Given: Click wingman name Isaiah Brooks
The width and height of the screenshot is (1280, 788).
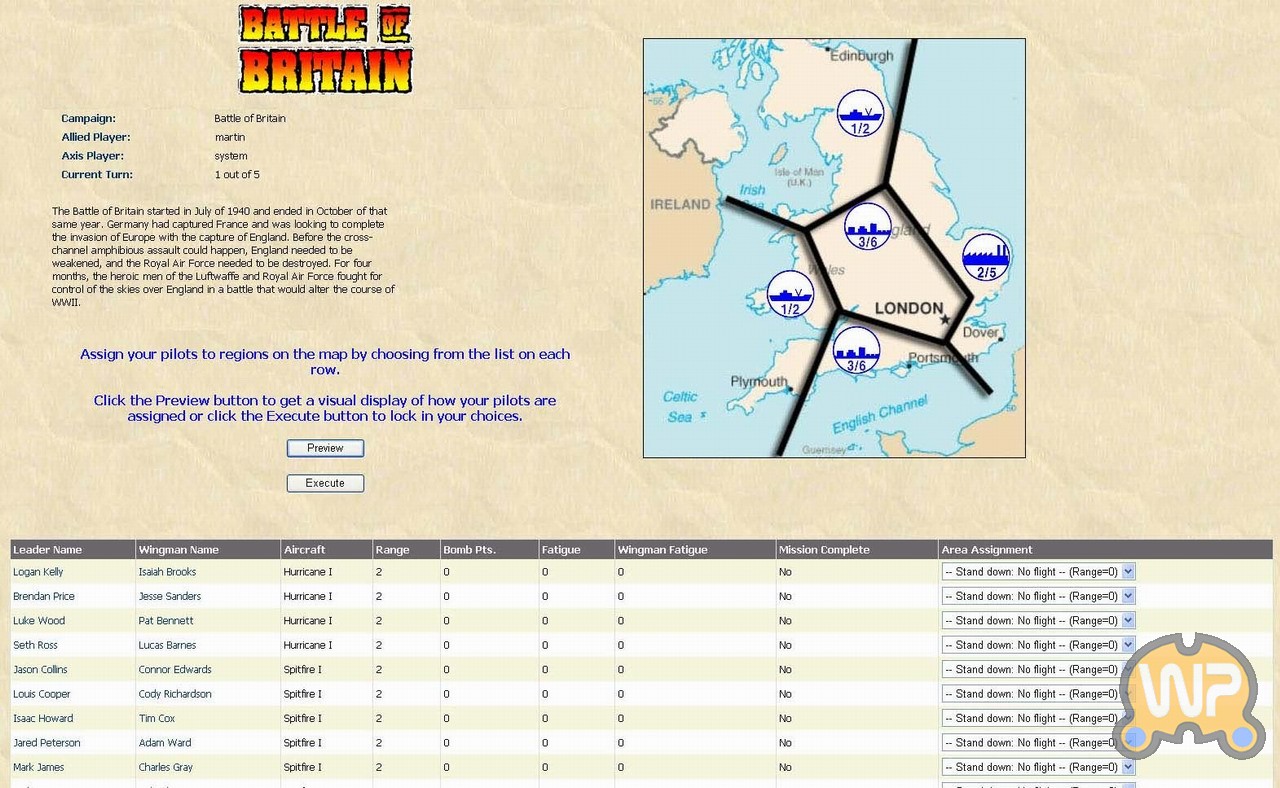Looking at the screenshot, I should [167, 572].
